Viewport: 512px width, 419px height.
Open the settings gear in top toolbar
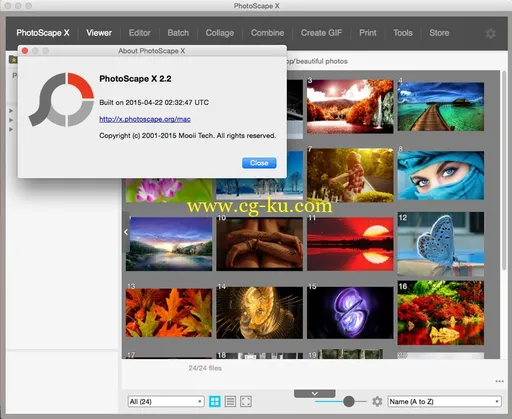click(x=490, y=33)
